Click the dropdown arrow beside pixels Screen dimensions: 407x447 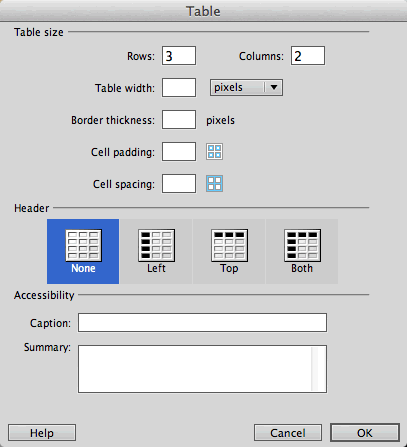point(274,88)
